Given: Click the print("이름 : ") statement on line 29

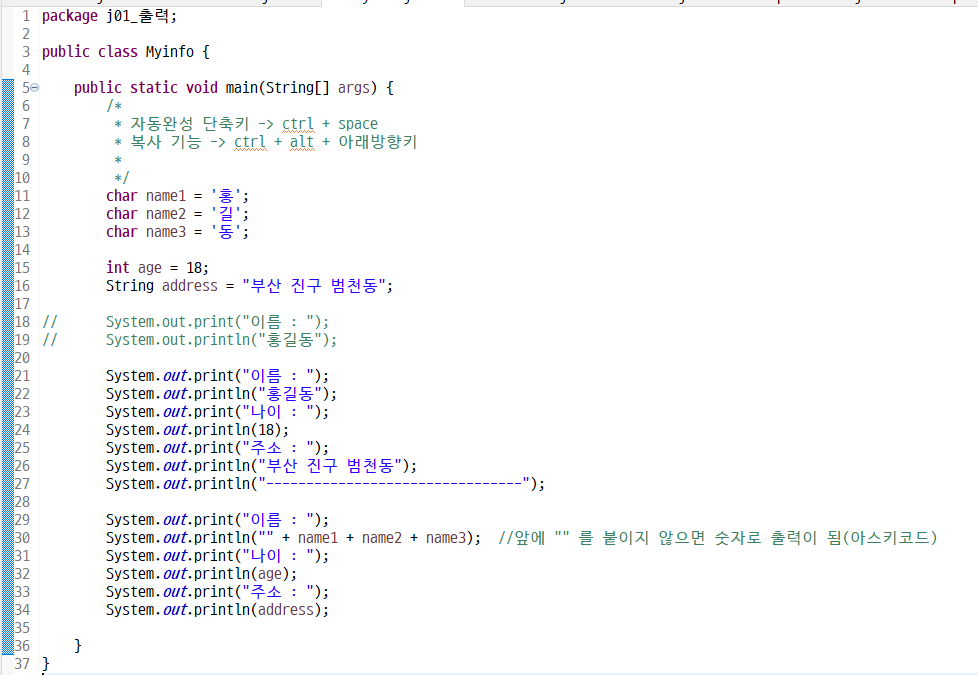Looking at the screenshot, I should click(x=217, y=520).
